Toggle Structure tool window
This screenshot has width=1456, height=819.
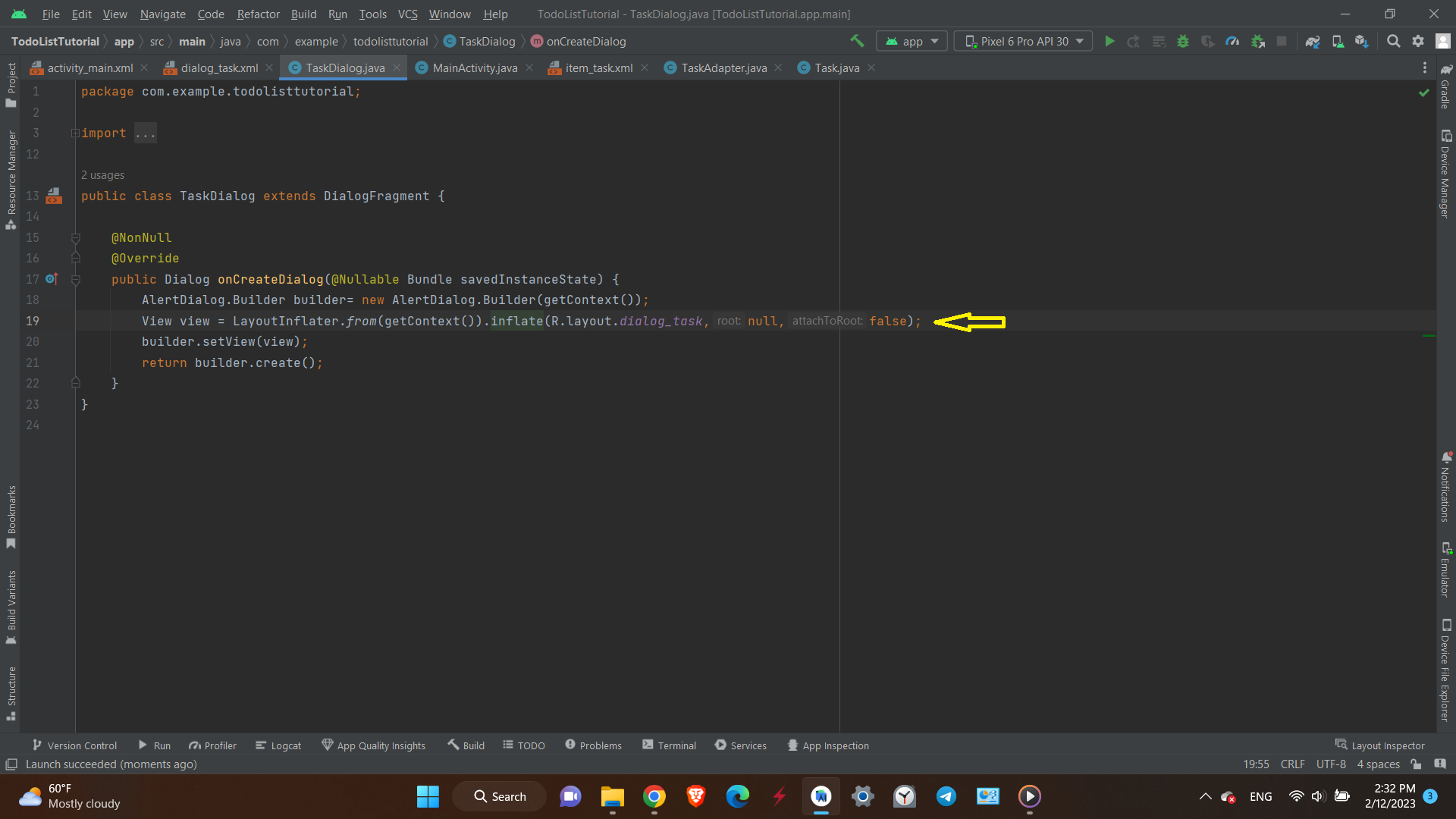pos(11,693)
